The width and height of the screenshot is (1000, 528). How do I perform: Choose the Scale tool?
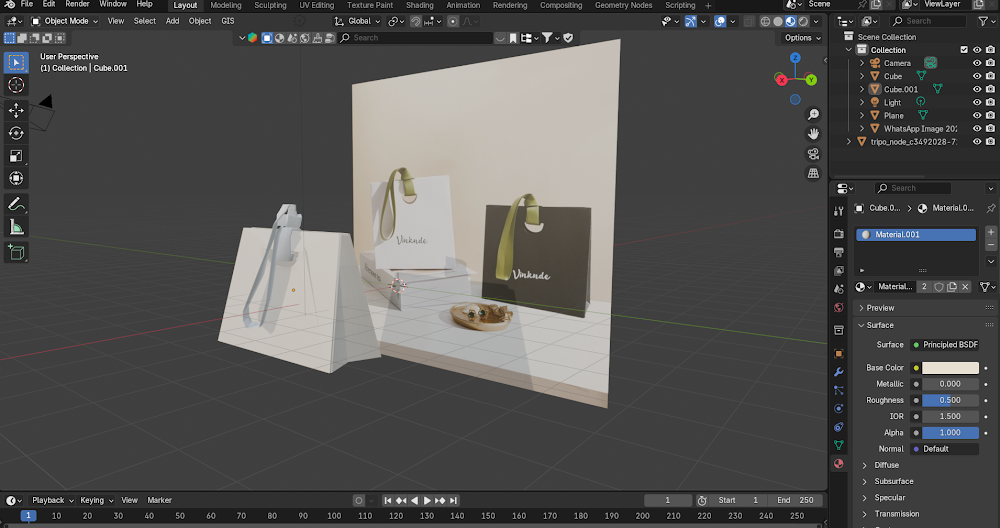click(16, 156)
